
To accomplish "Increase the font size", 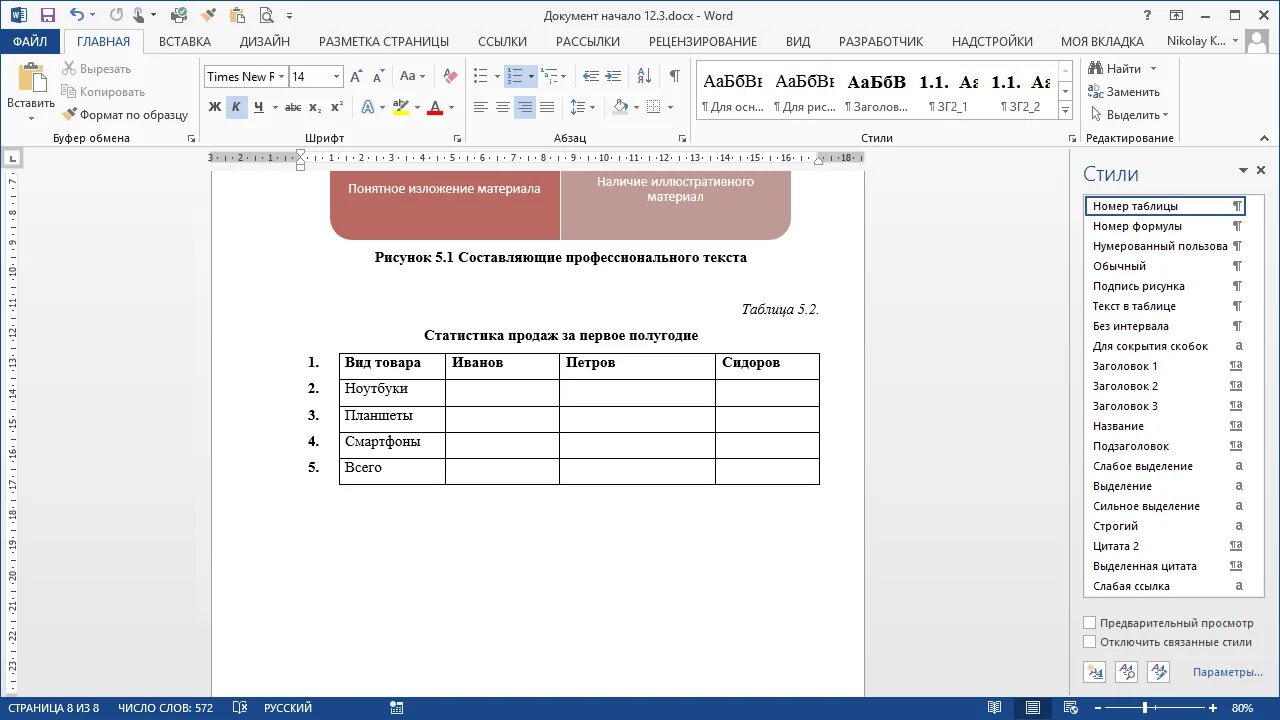I will (357, 77).
